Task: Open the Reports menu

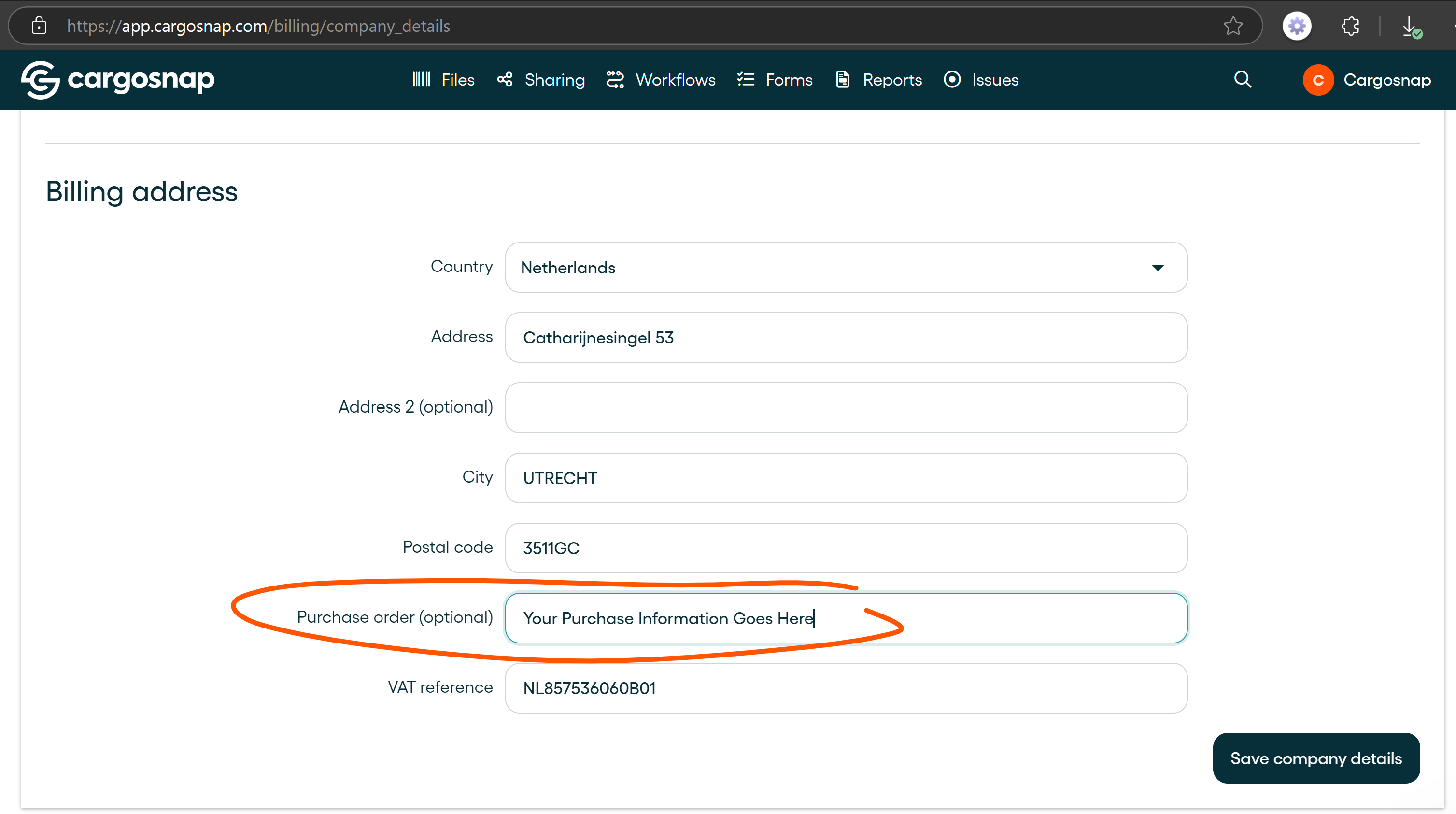Action: [x=879, y=80]
